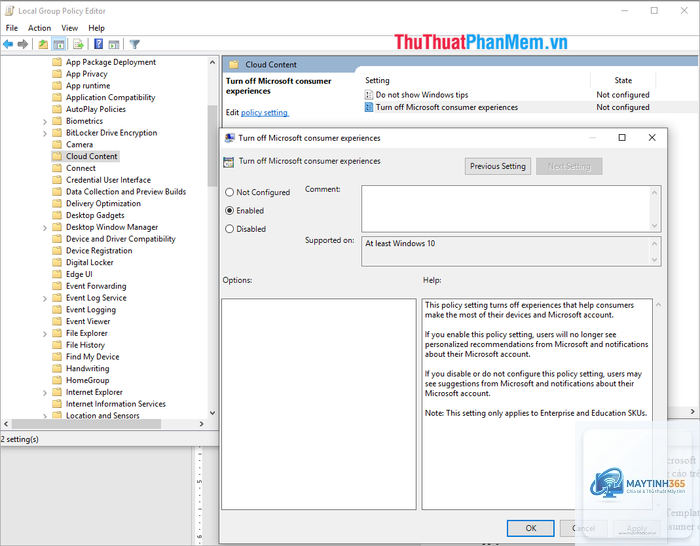Screen dimensions: 700x546
Task: Click the Back arrow toolbar icon
Action: 8,44
